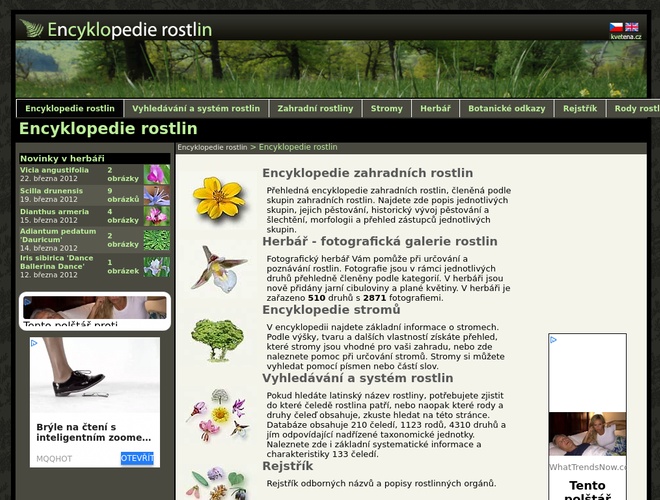Image resolution: width=660 pixels, height=500 pixels.
Task: Click the green tree icon
Action: [x=218, y=340]
